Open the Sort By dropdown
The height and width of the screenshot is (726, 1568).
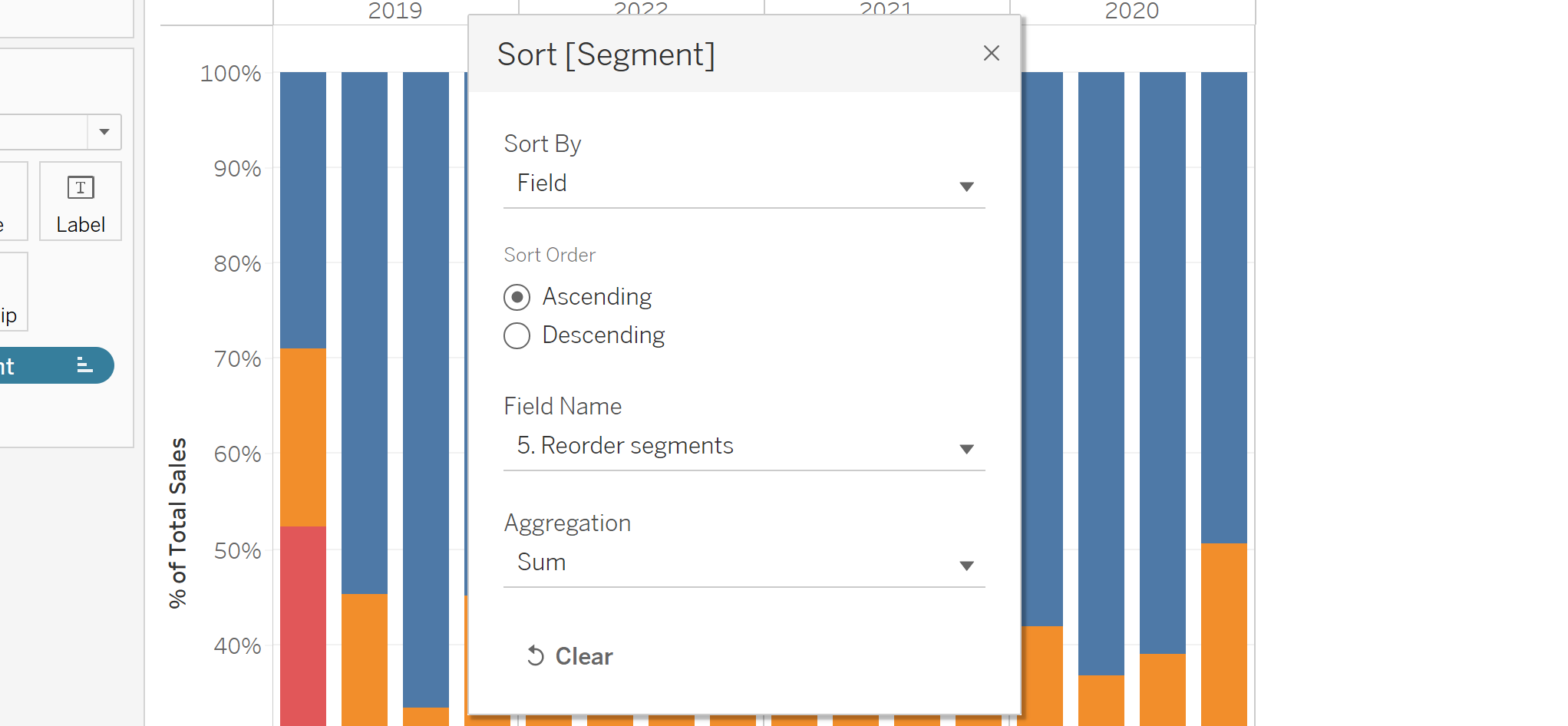click(743, 184)
